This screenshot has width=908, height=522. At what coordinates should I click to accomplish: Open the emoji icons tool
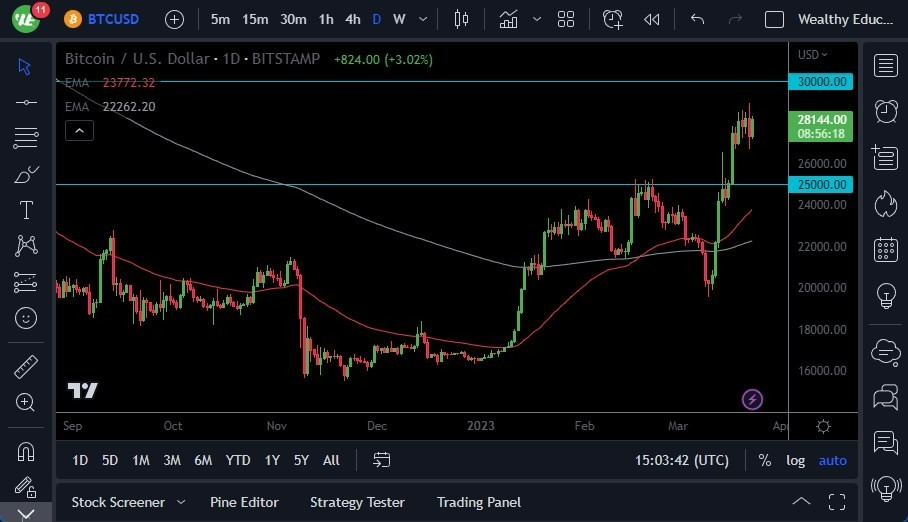(25, 318)
